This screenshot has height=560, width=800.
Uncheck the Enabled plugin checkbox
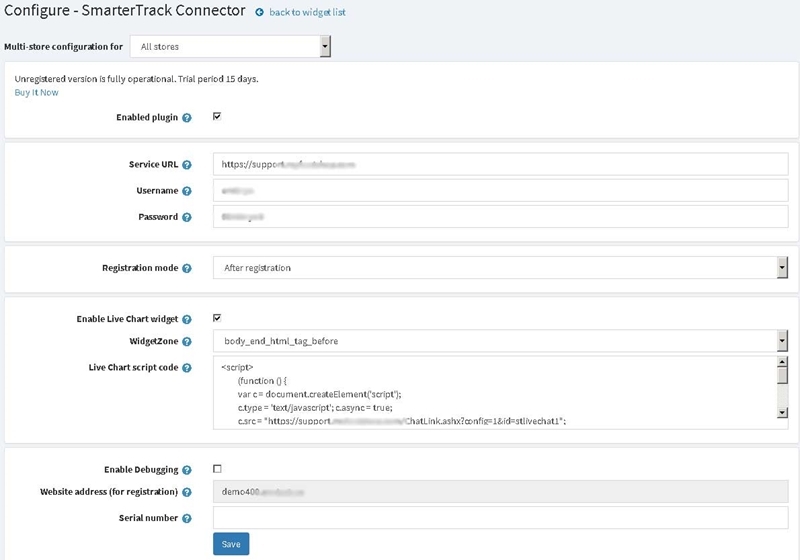[217, 116]
